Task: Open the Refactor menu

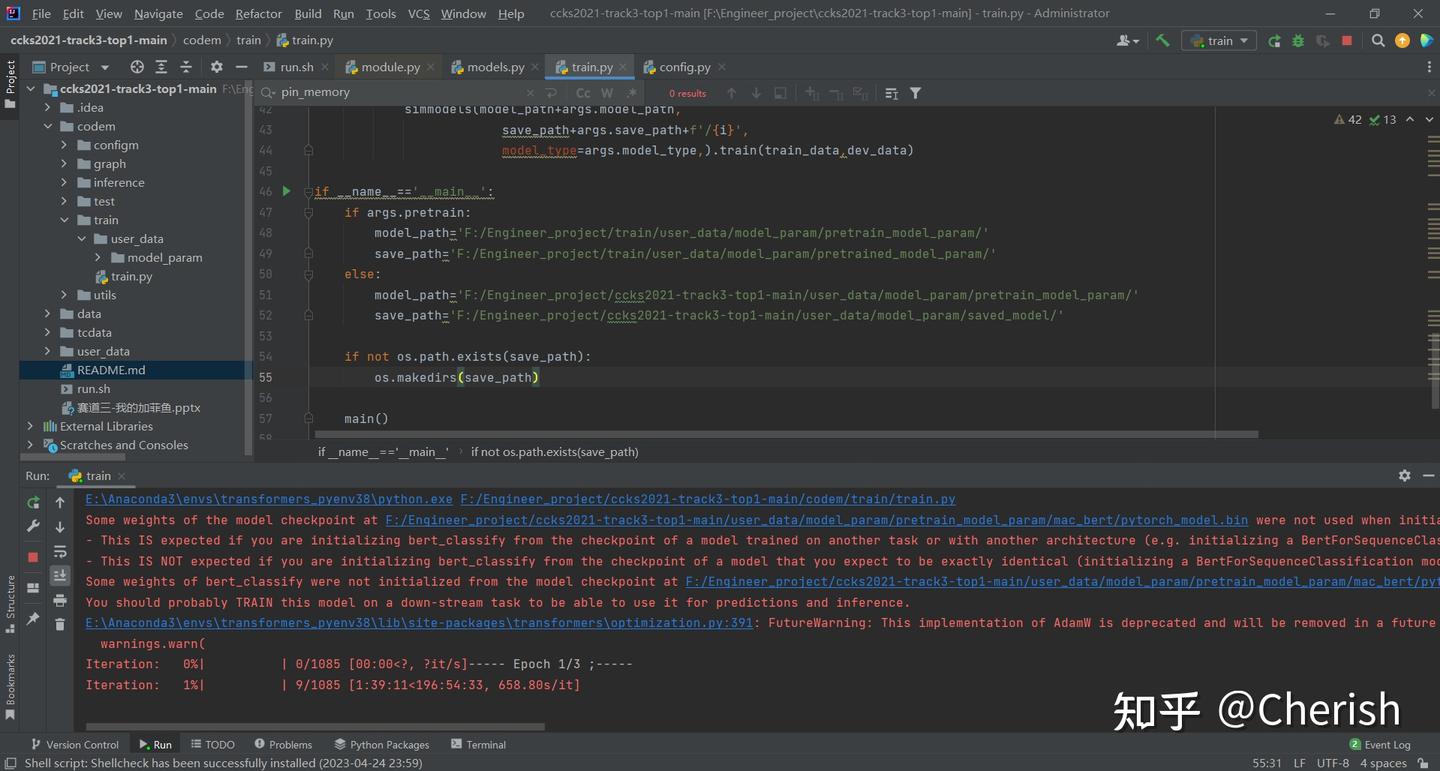Action: point(258,14)
